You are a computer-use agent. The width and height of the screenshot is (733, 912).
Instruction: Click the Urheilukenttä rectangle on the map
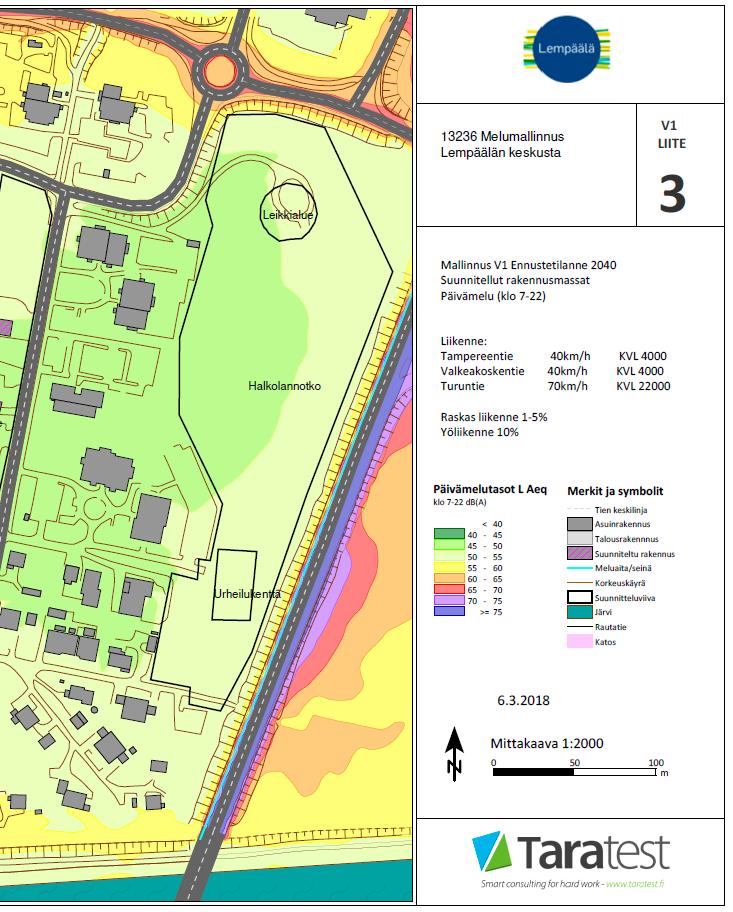(234, 585)
